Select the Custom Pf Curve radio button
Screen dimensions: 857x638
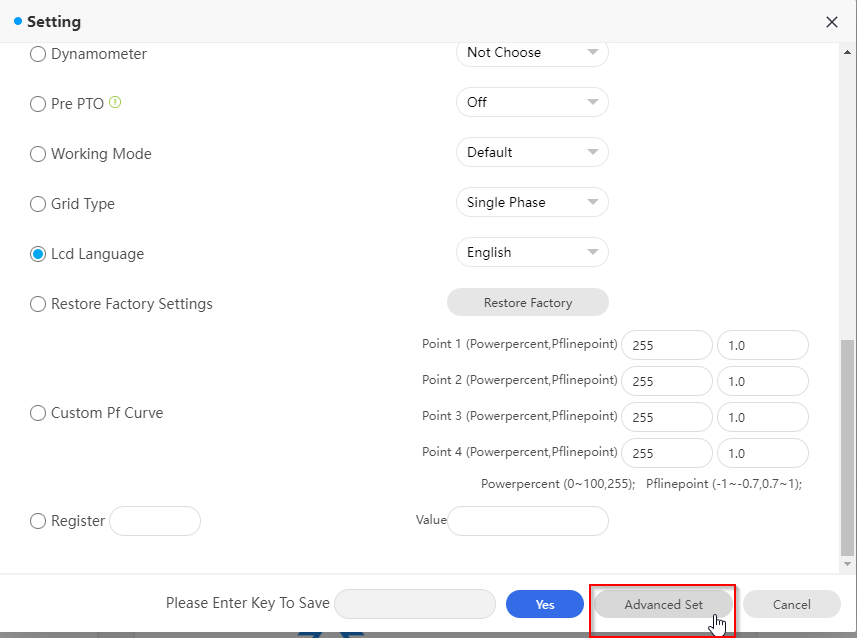coord(38,413)
